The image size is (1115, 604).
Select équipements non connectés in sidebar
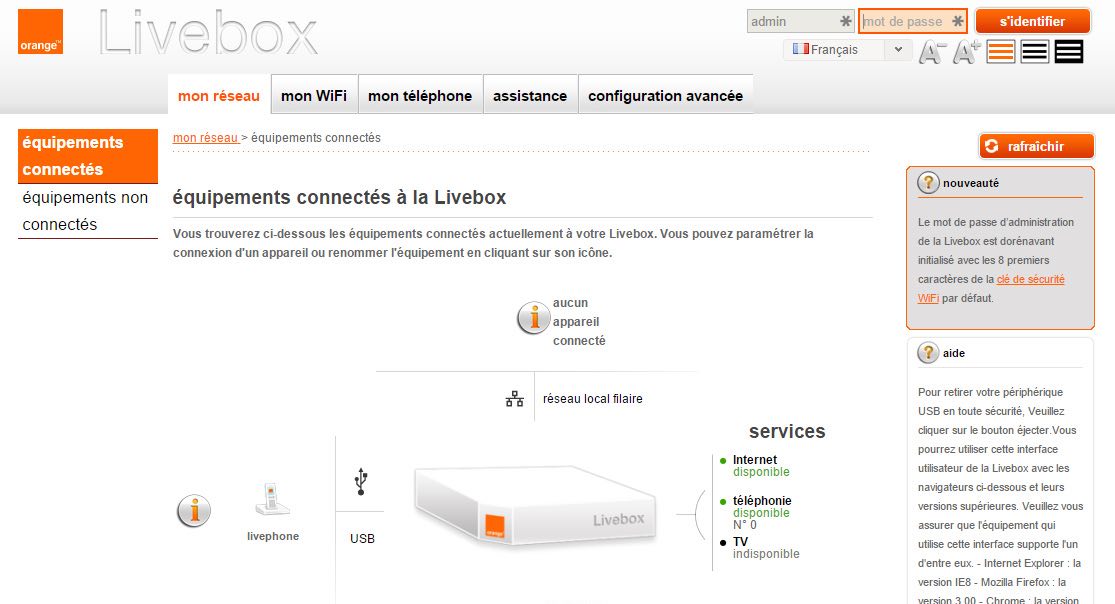(x=87, y=211)
